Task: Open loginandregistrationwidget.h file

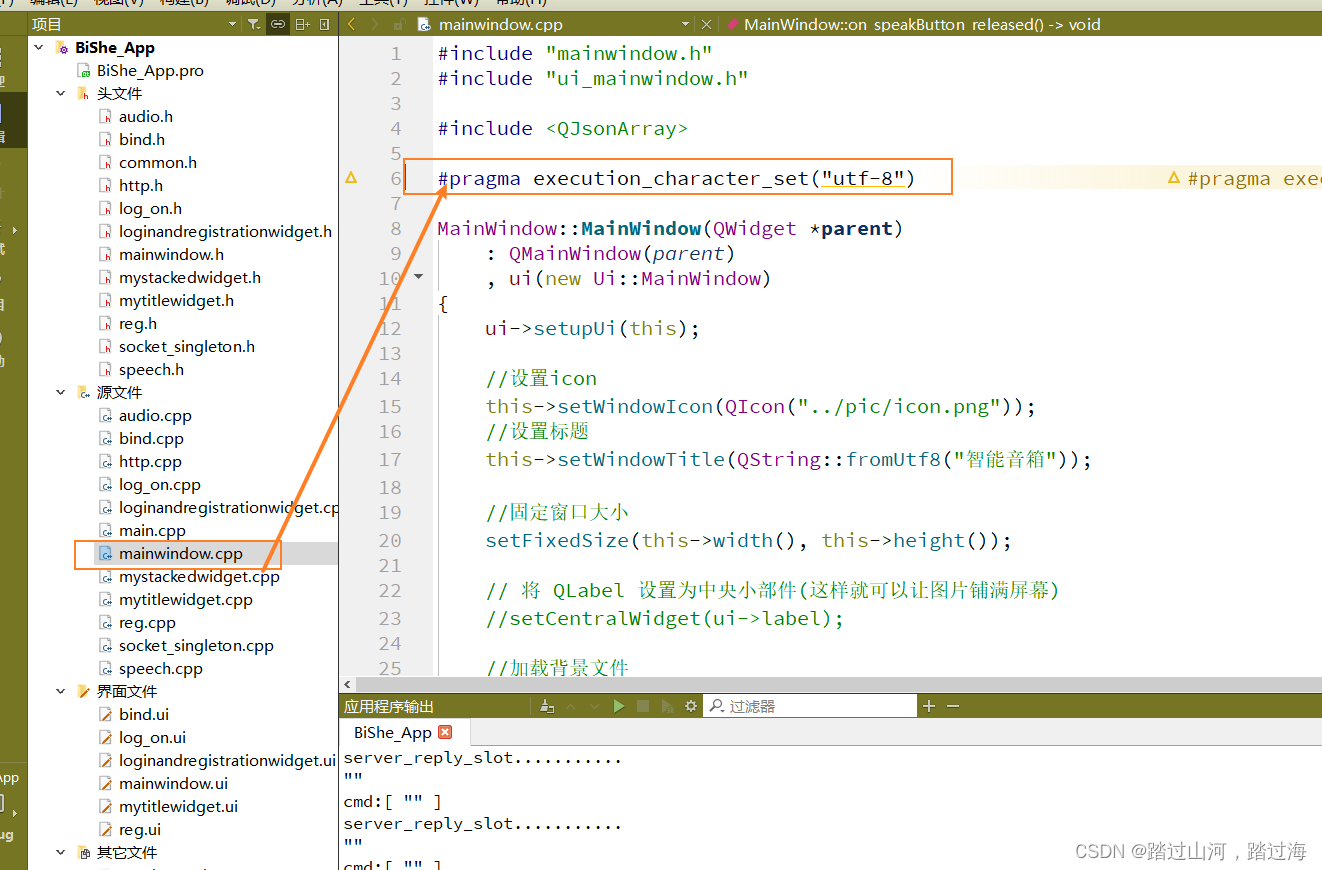Action: click(x=225, y=231)
